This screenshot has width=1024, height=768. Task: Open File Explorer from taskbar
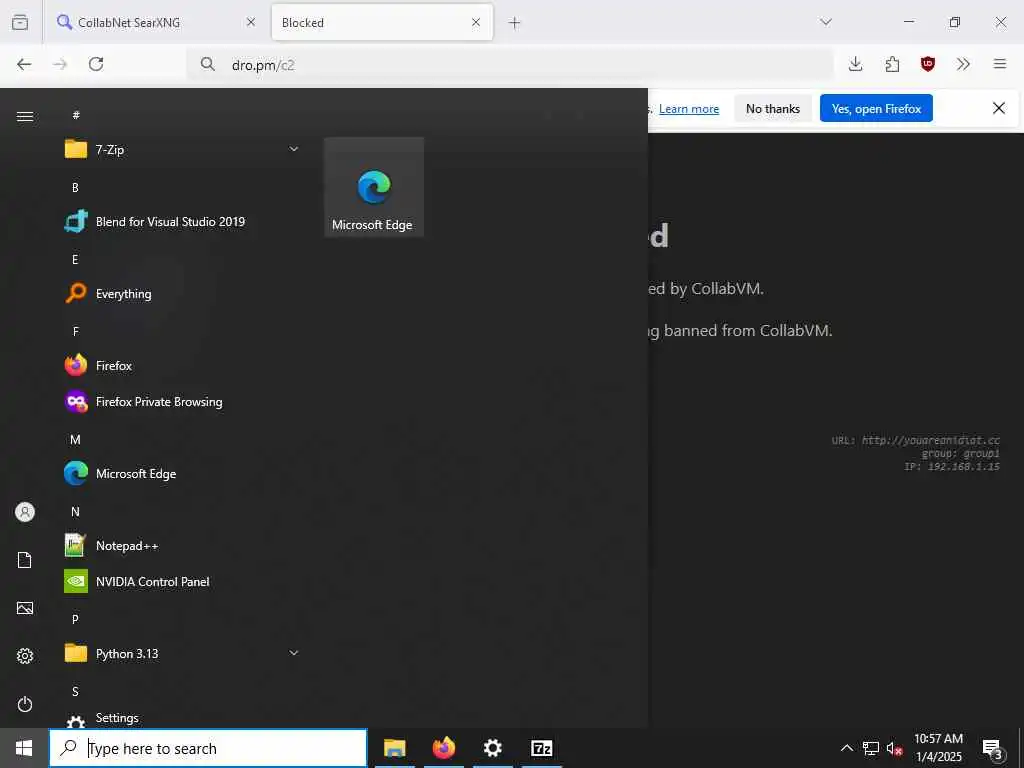(394, 748)
